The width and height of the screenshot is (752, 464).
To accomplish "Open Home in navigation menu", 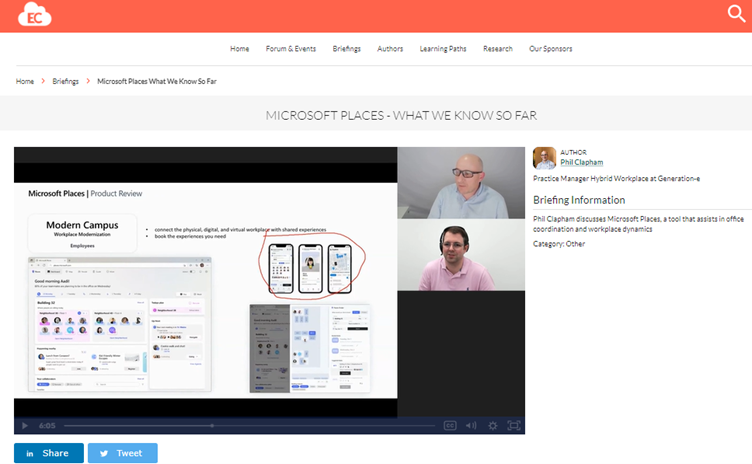I will (239, 49).
